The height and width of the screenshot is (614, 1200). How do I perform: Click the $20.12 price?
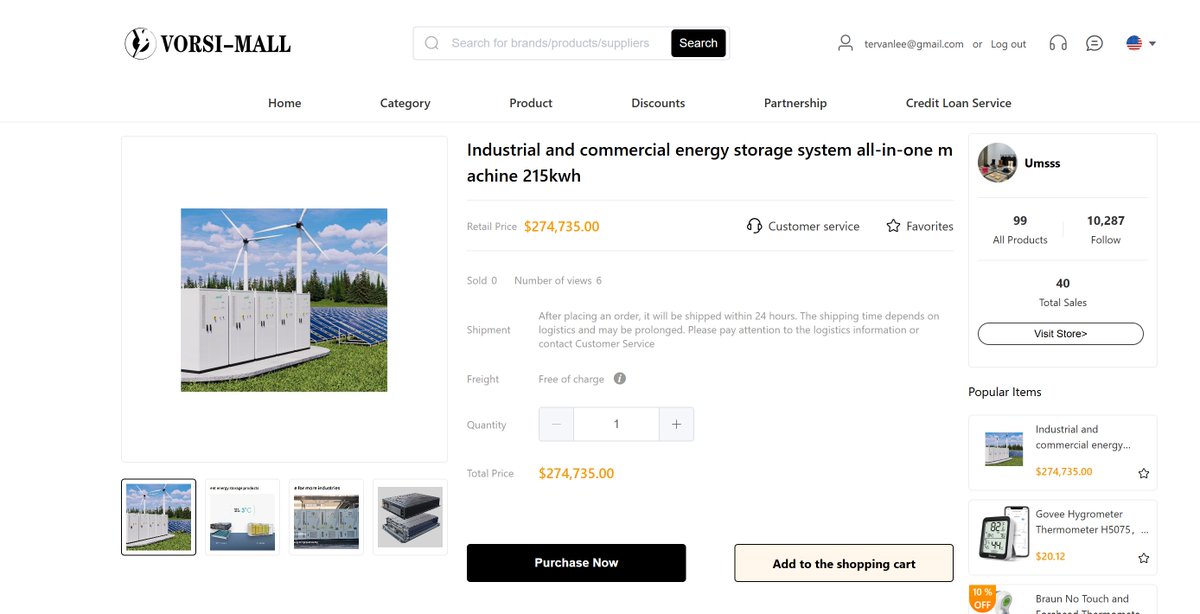(1050, 556)
